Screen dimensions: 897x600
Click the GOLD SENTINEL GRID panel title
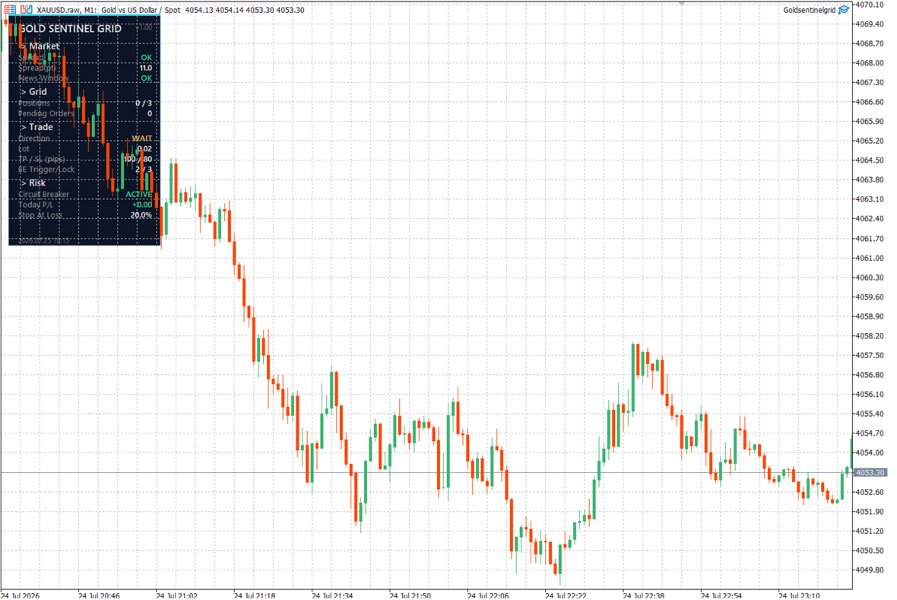[x=70, y=29]
